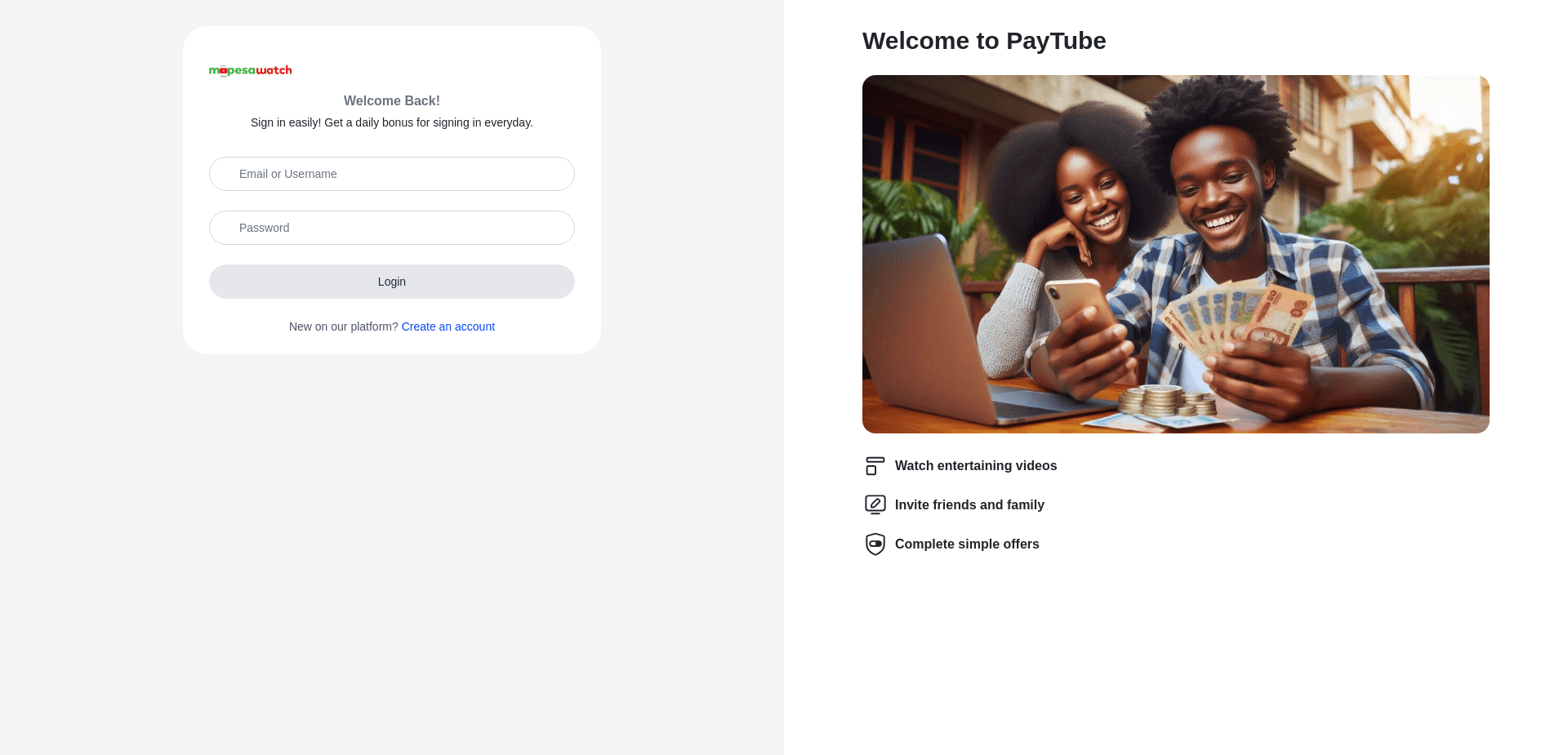Viewport: 1568px width, 755px height.
Task: Click the smartphone in the promo image
Action: point(1082,317)
